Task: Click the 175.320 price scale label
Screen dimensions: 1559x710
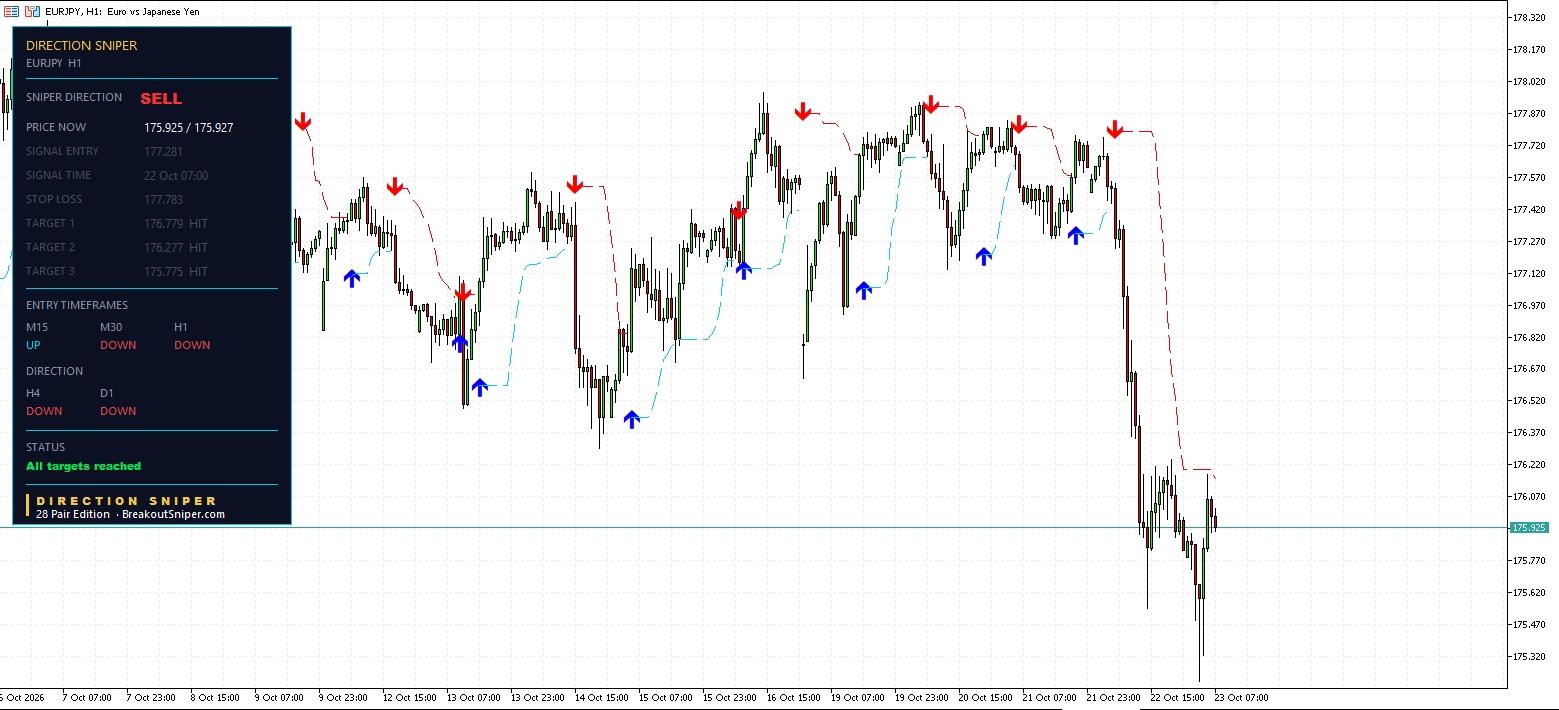Action: point(1531,657)
